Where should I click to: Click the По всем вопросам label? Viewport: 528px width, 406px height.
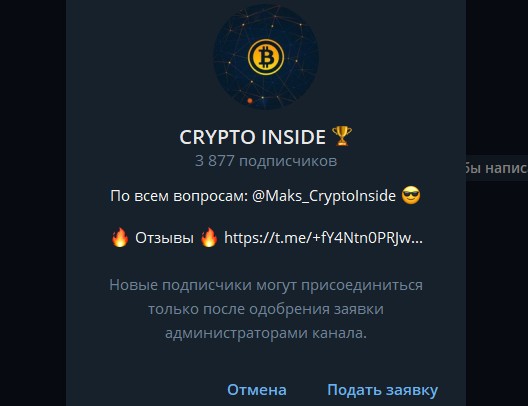coord(179,196)
